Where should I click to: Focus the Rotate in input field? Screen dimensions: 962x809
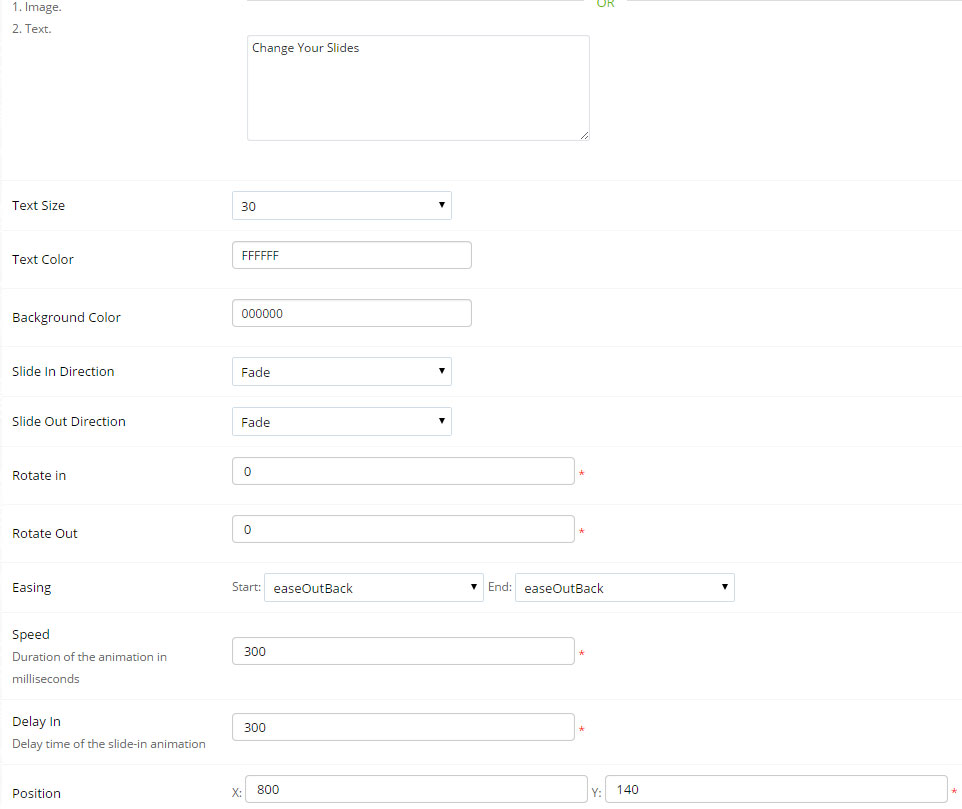[403, 472]
